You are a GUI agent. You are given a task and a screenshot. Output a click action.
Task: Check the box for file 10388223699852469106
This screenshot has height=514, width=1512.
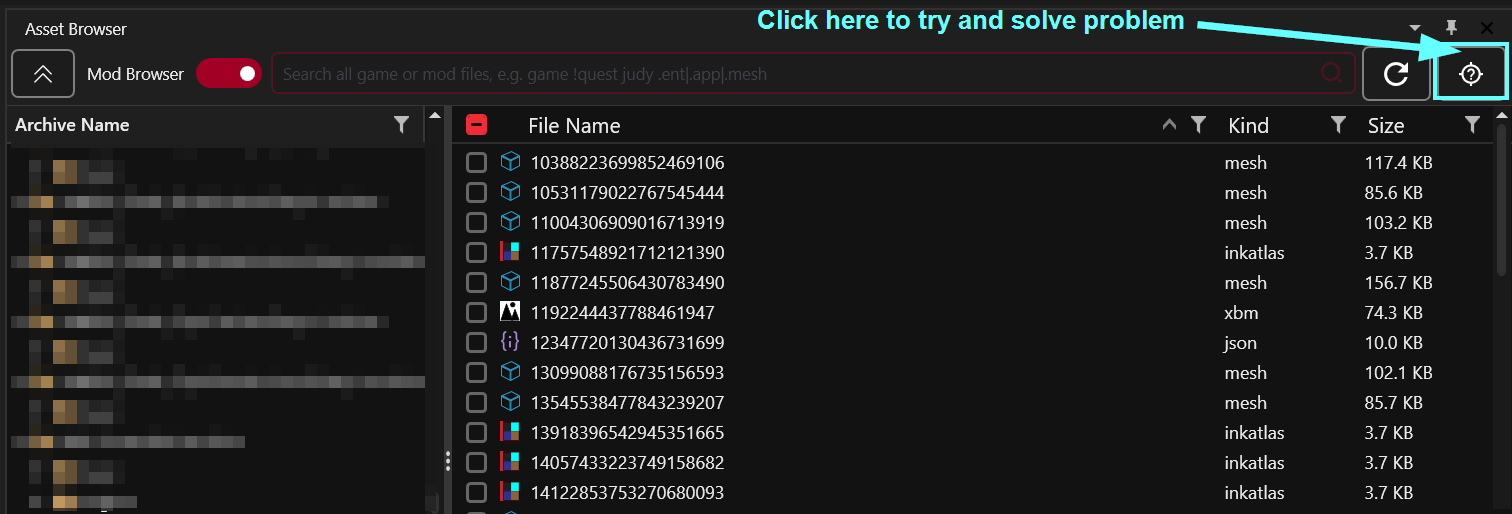[476, 163]
